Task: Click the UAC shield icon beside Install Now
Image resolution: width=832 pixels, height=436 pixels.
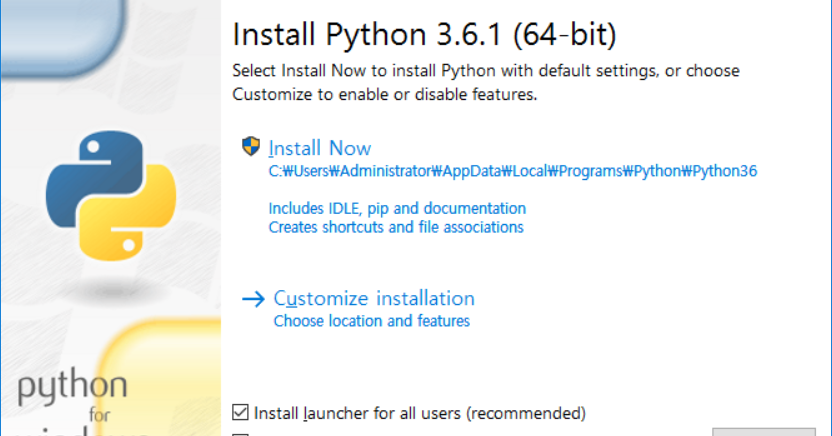Action: click(251, 146)
